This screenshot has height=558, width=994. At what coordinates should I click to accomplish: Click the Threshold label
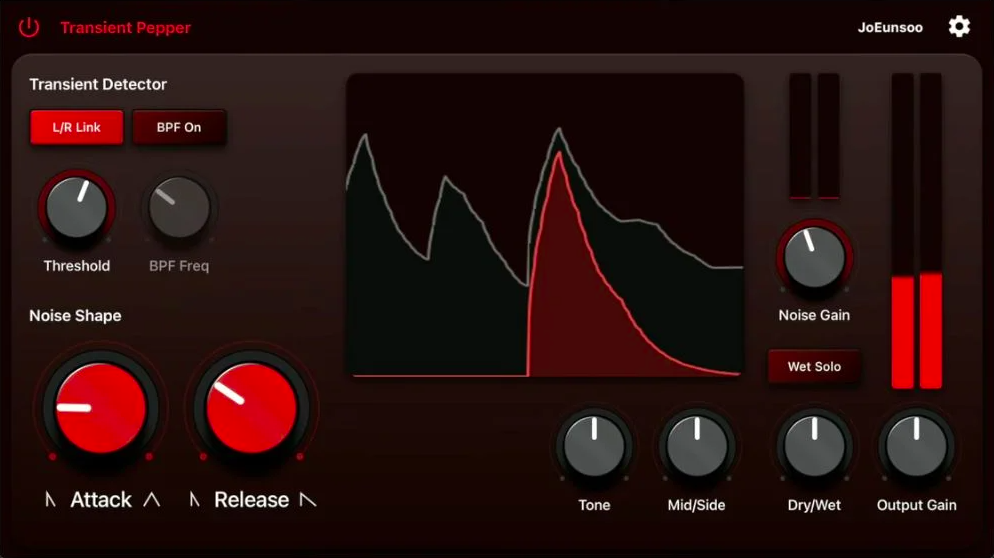pyautogui.click(x=77, y=266)
